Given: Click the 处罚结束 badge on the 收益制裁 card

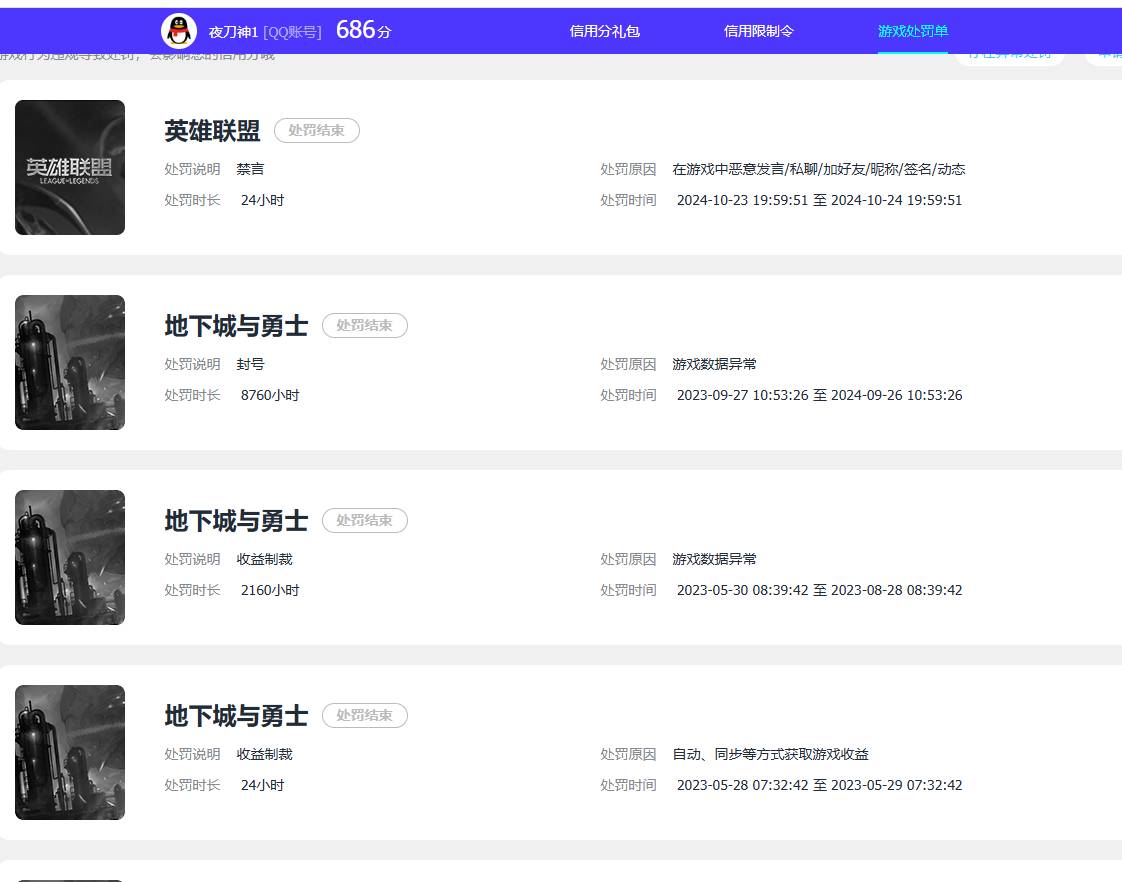Looking at the screenshot, I should point(365,520).
